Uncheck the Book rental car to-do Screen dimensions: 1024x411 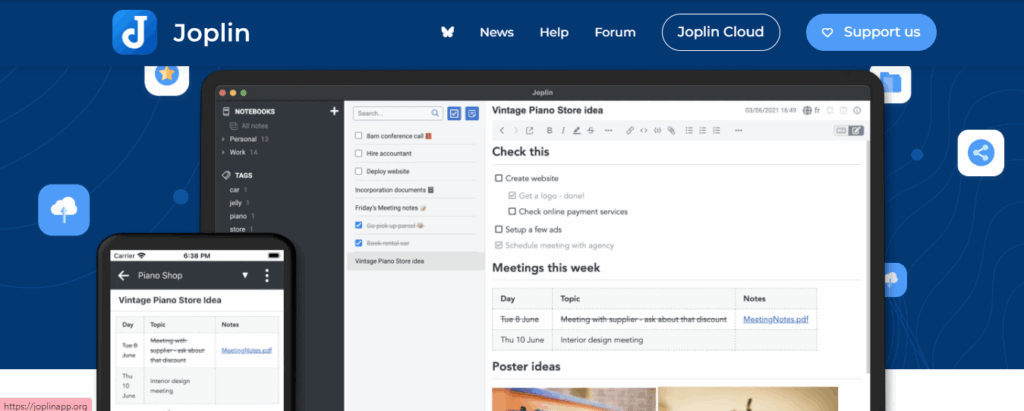tap(359, 243)
